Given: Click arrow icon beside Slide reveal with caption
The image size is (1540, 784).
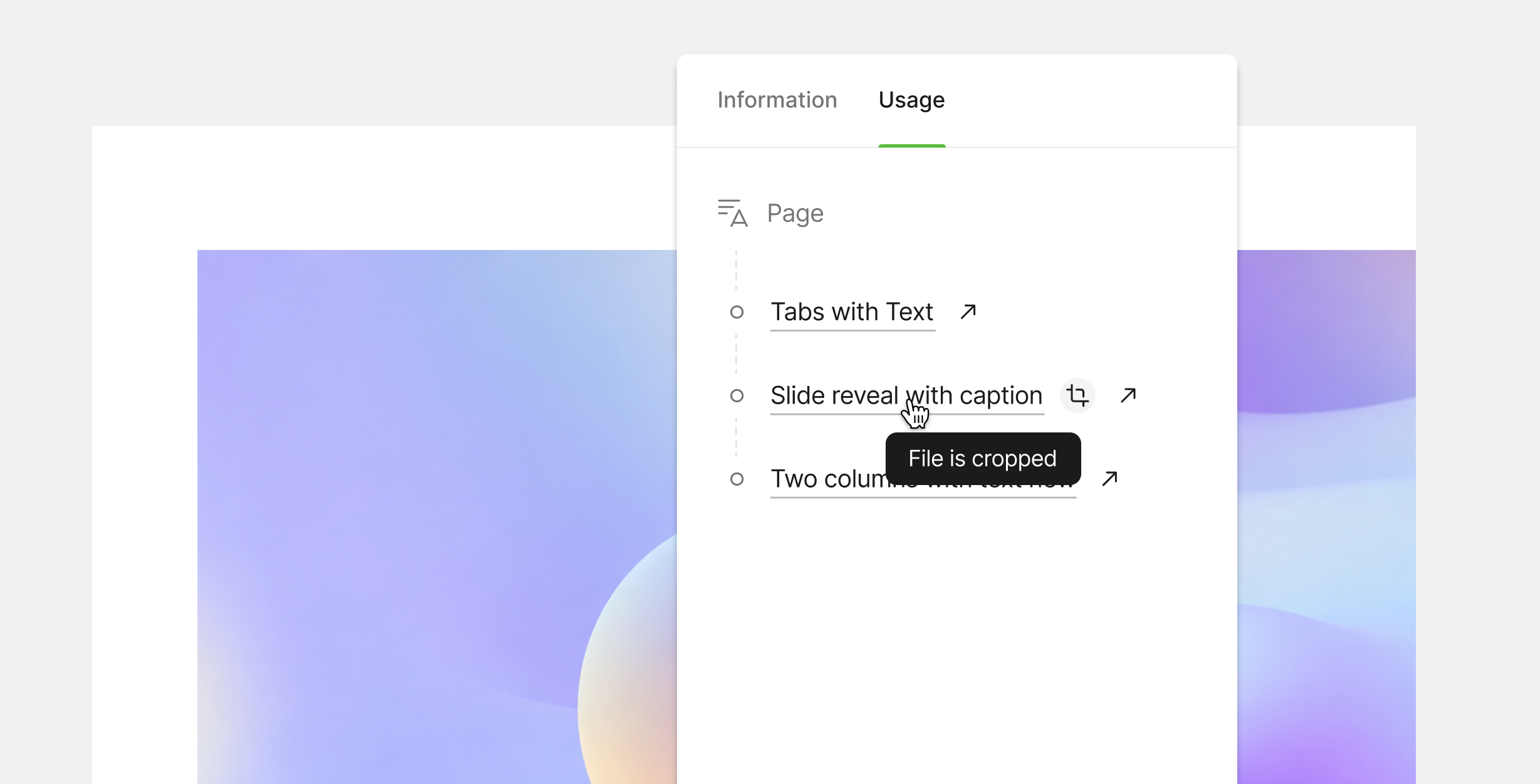Looking at the screenshot, I should pos(1128,395).
